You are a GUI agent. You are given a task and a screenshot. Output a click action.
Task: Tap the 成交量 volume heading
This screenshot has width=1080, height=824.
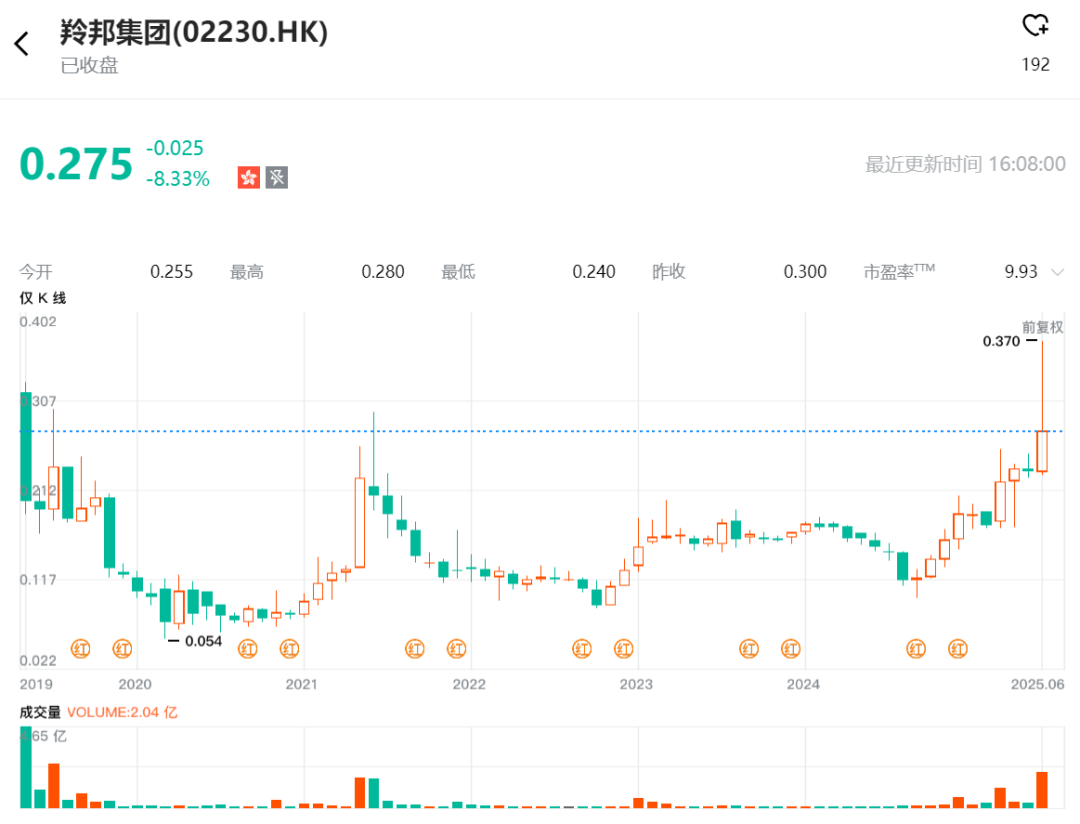click(x=40, y=712)
